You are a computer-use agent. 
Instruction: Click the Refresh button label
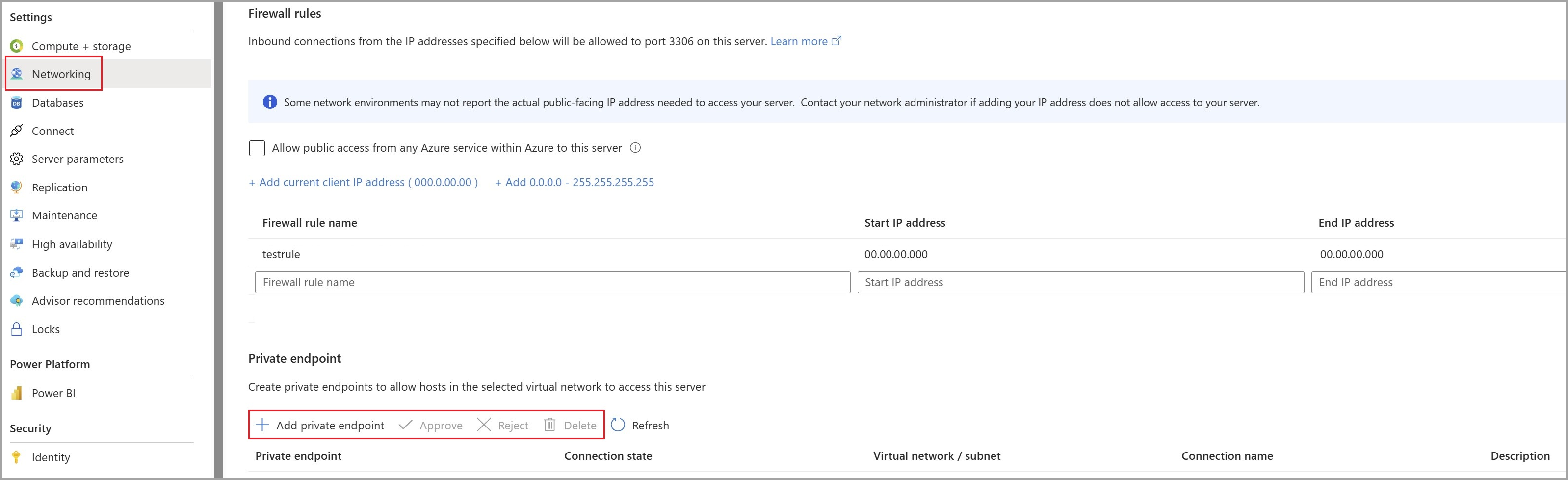pos(650,425)
